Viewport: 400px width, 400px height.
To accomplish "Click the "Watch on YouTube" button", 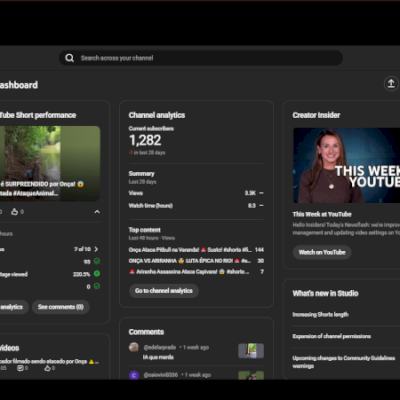I will point(322,252).
